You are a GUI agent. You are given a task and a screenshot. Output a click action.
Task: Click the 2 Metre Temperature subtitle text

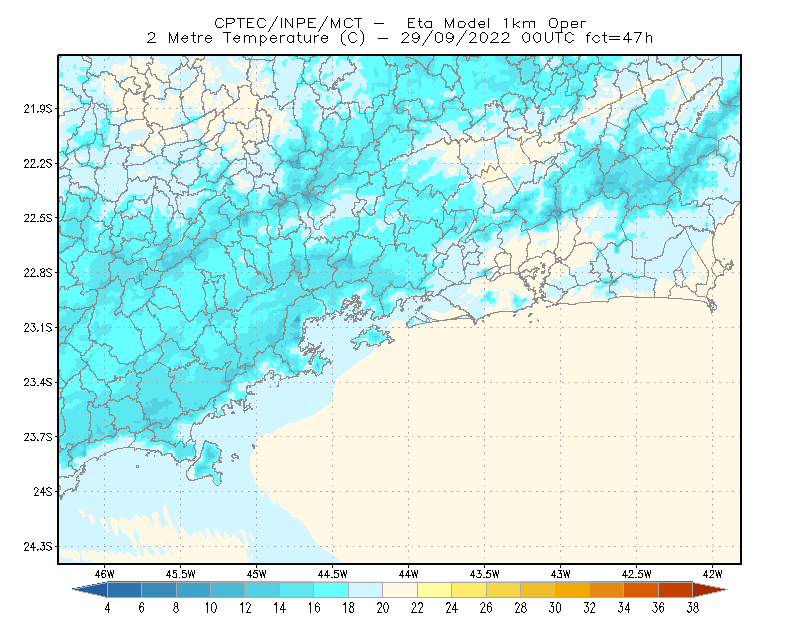[x=238, y=38]
